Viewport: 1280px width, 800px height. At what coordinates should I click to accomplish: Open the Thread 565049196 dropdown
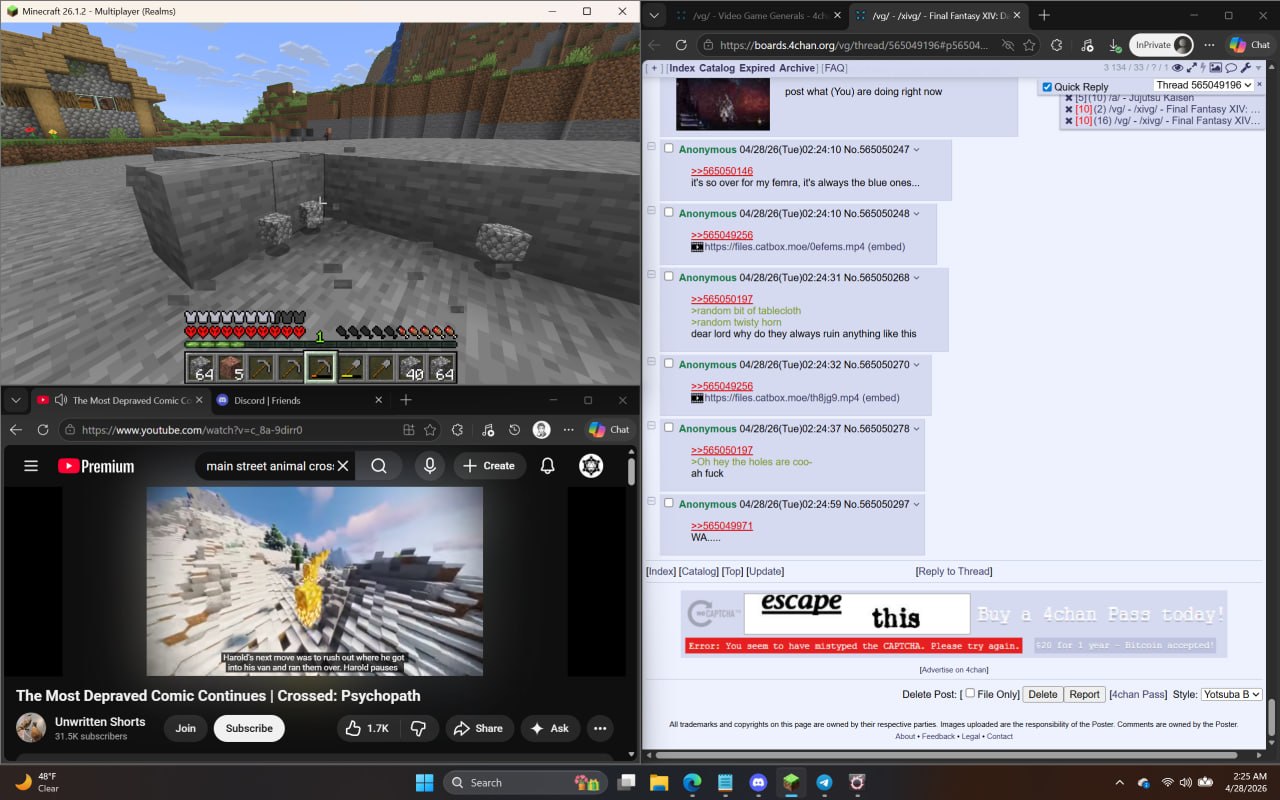coord(1203,86)
